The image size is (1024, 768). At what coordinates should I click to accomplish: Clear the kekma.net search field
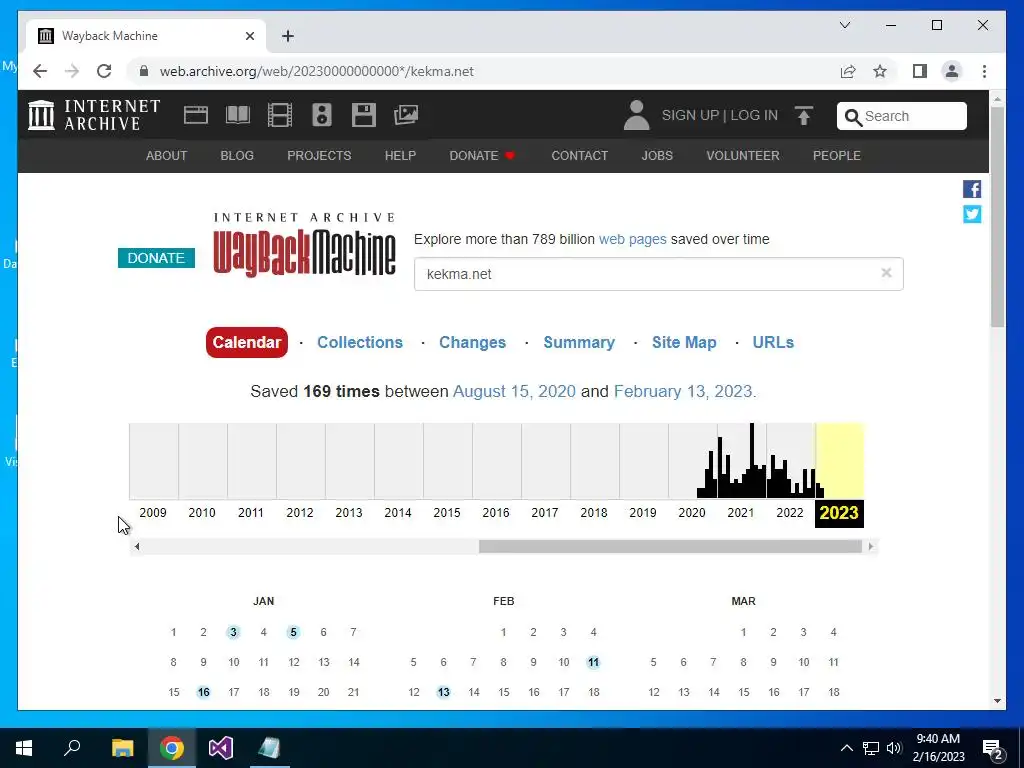886,273
